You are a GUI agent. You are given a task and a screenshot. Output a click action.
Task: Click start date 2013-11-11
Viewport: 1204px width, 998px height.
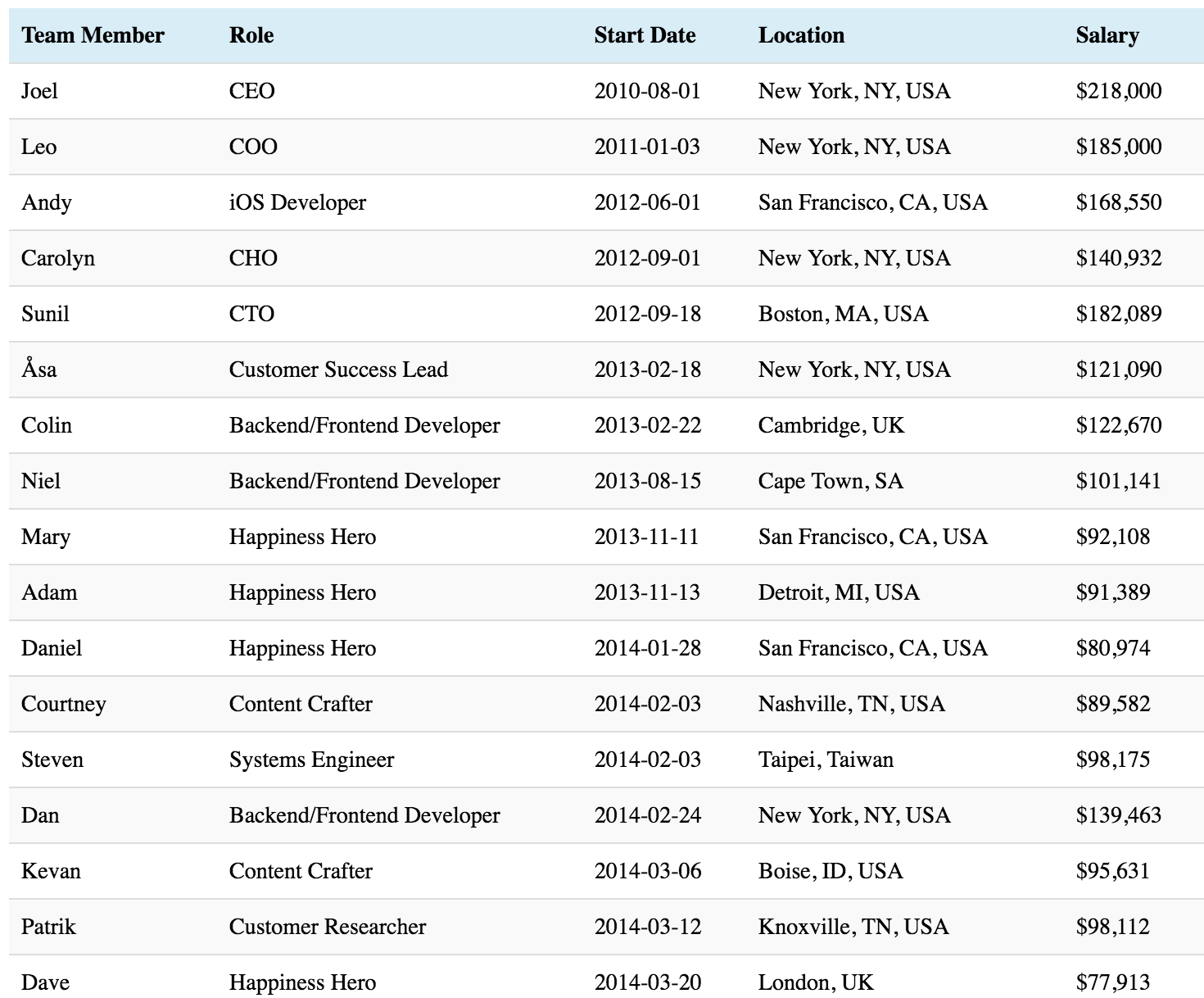tap(646, 537)
